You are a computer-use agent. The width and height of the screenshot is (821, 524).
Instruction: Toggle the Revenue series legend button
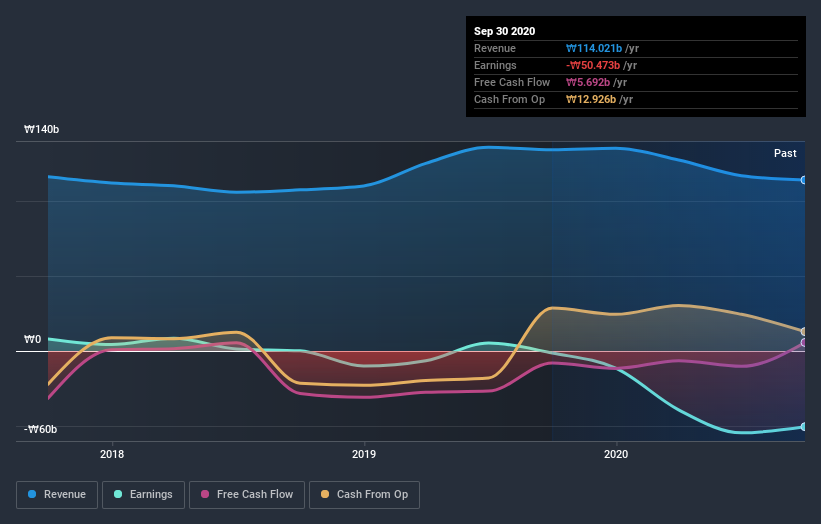[57, 495]
